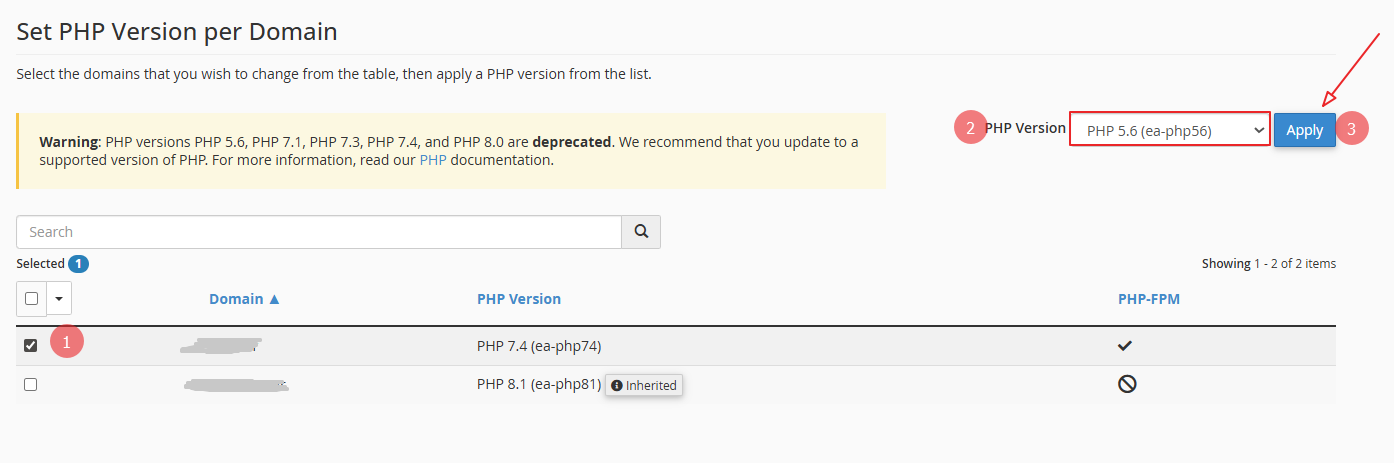The image size is (1394, 463).
Task: Sort by the PHP Version column header
Action: [x=518, y=299]
